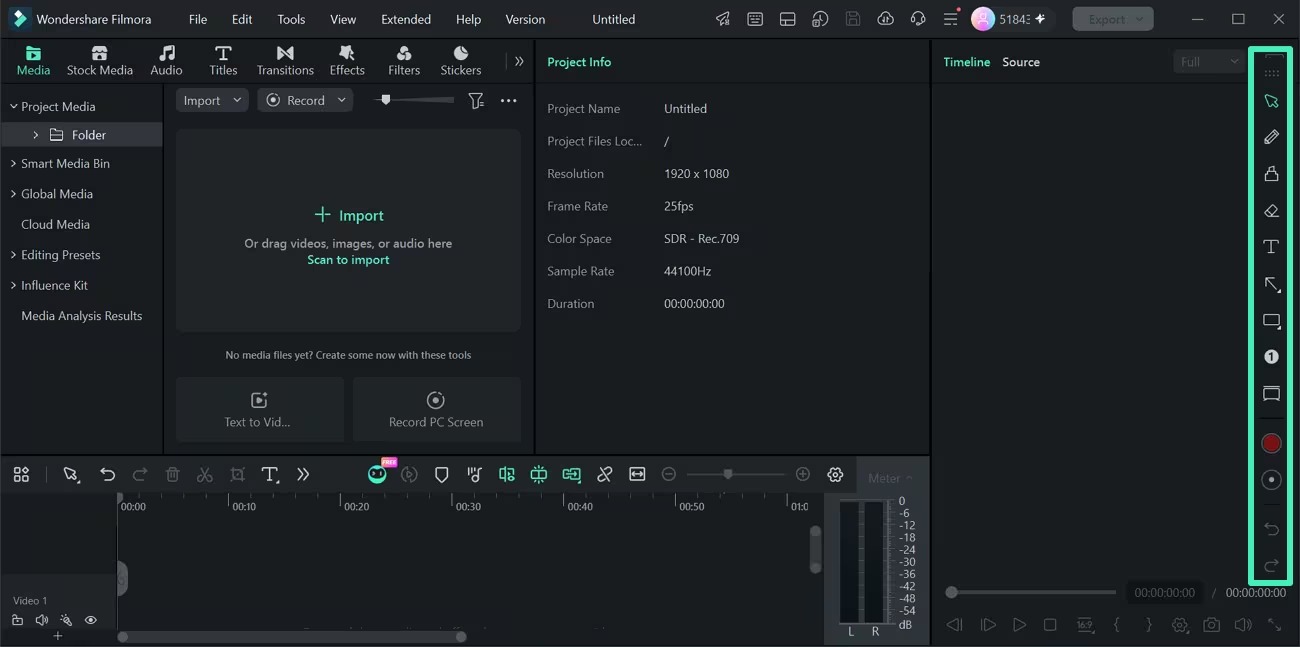1300x647 pixels.
Task: Open the Full preview quality dropdown
Action: pyautogui.click(x=1207, y=62)
